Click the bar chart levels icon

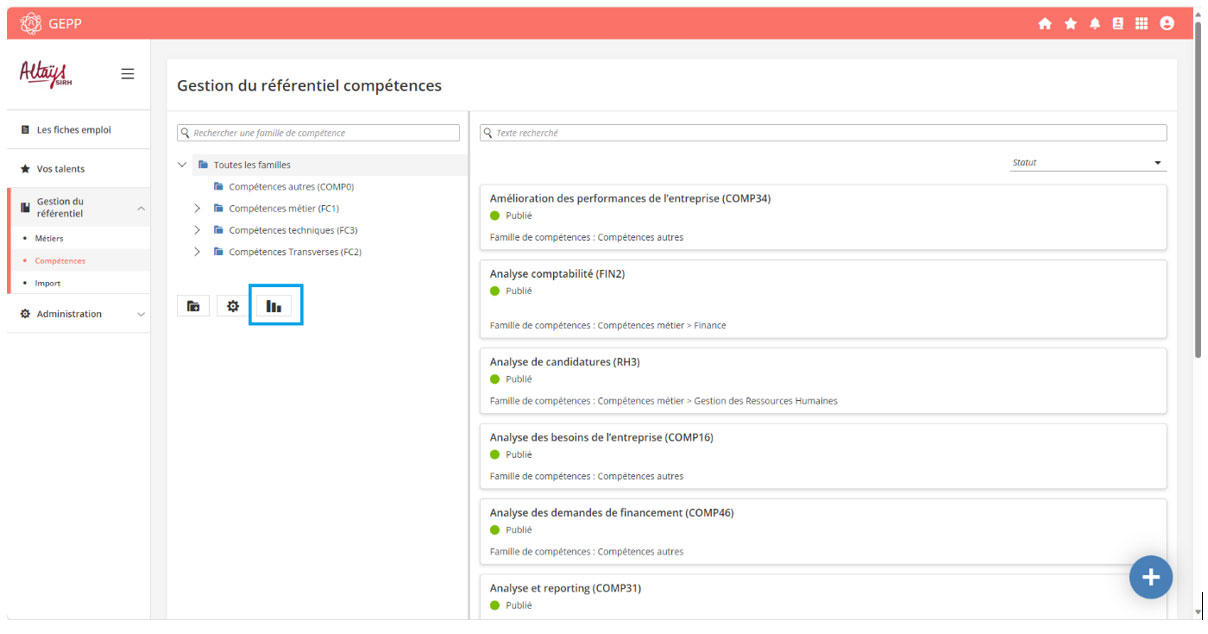[274, 306]
